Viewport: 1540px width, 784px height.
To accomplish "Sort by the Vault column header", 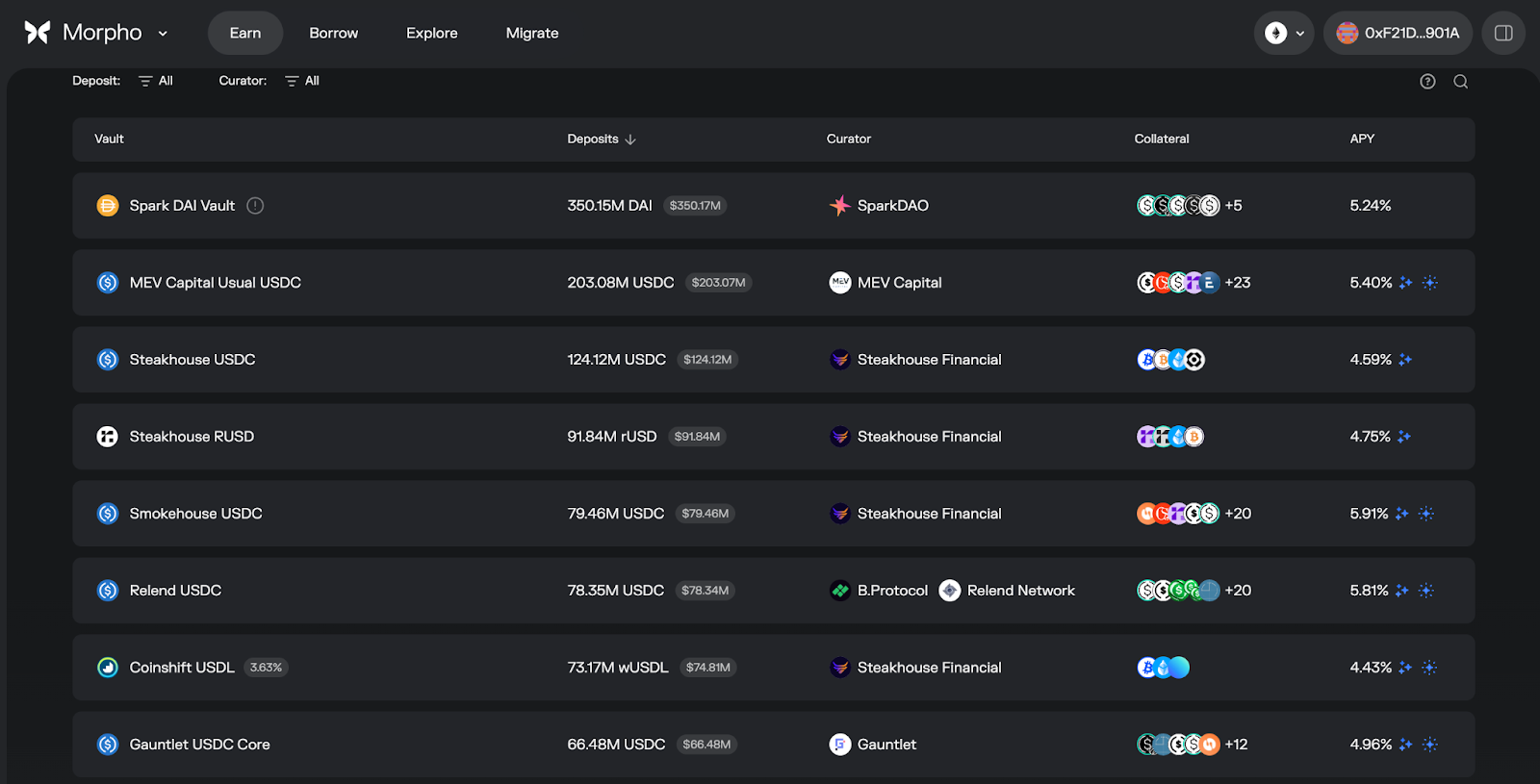I will (x=109, y=139).
